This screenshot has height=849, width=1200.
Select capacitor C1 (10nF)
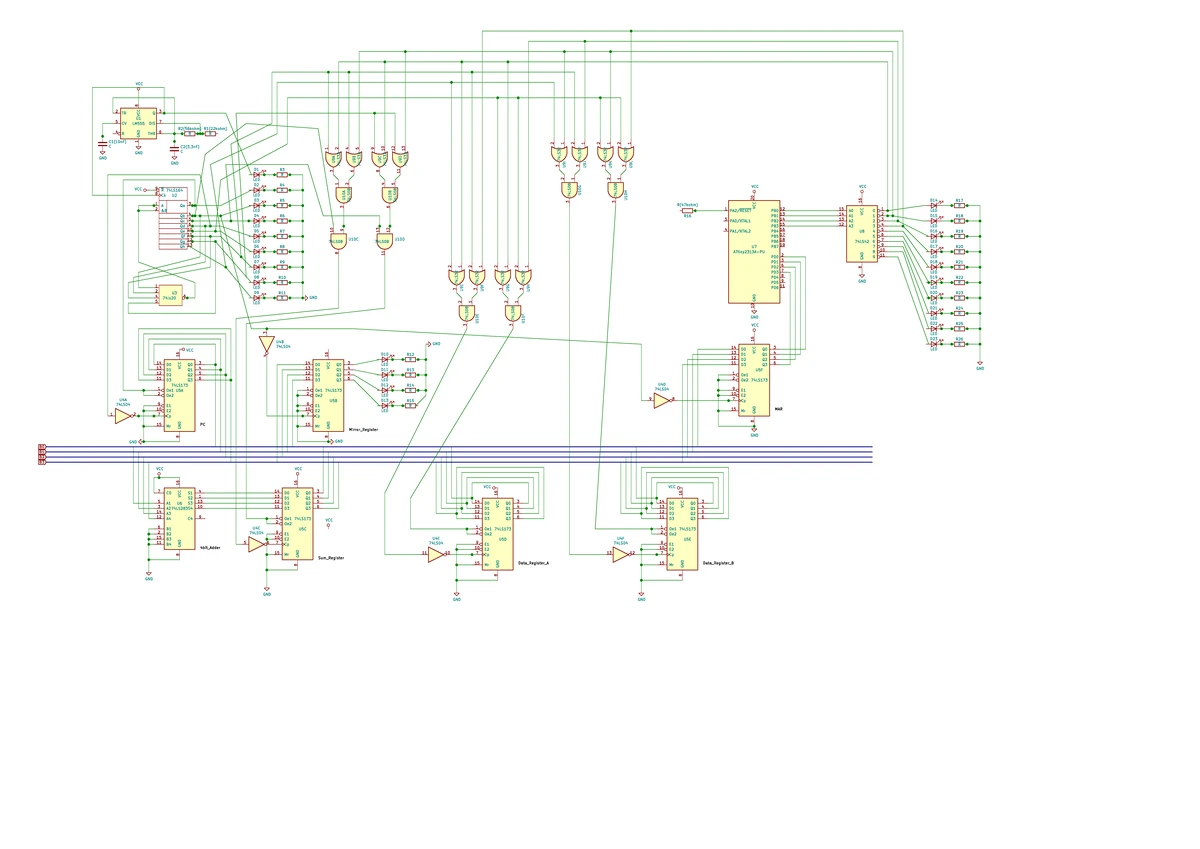(x=103, y=142)
